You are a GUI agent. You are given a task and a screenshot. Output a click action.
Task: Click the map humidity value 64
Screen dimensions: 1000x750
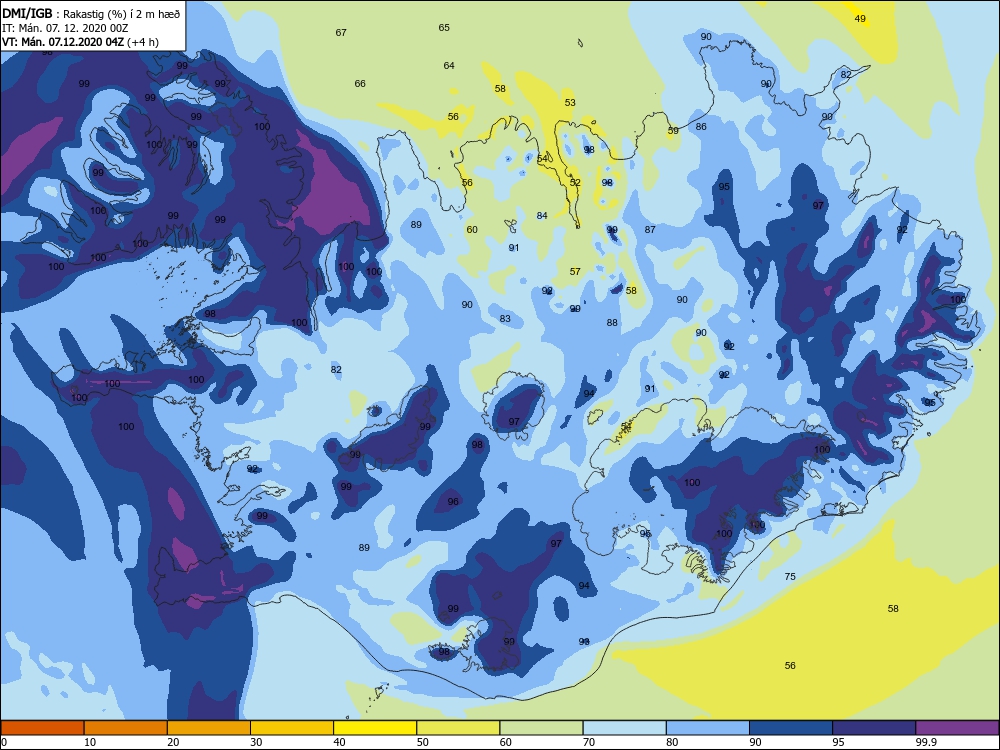coord(449,66)
